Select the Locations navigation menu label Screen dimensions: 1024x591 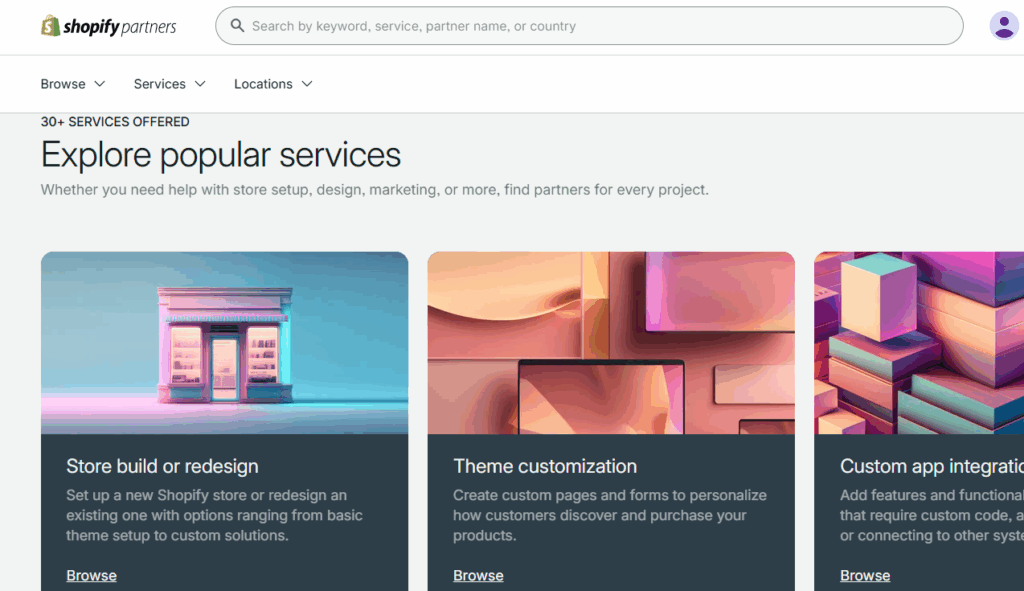(x=263, y=84)
